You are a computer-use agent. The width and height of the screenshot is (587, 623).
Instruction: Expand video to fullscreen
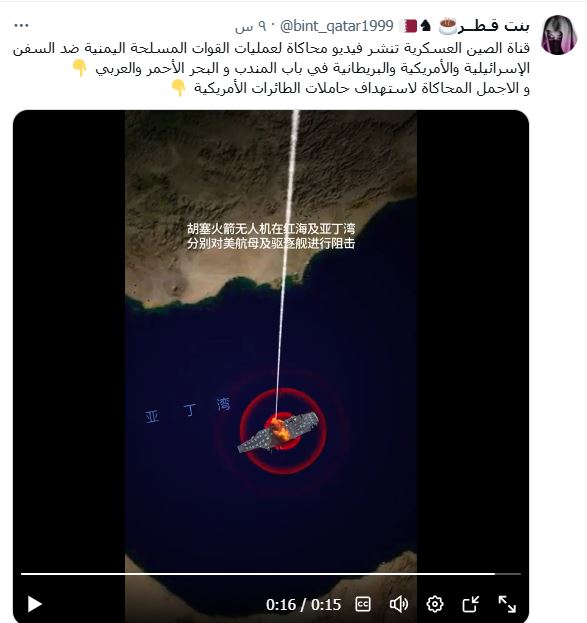click(507, 604)
